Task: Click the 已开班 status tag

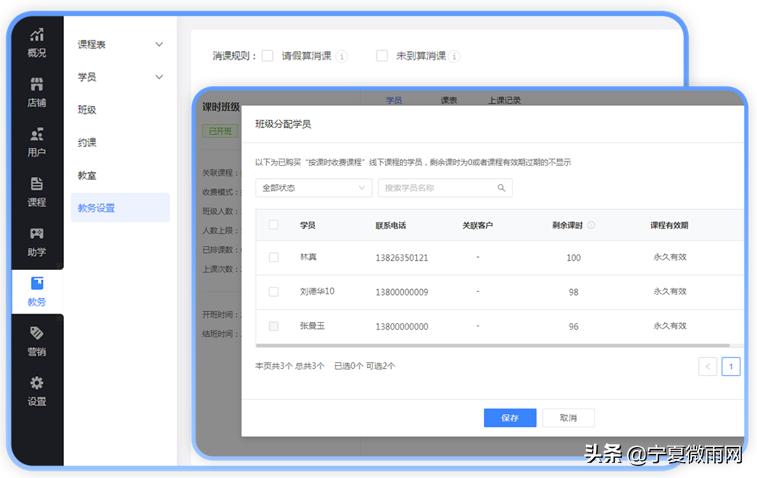Action: point(220,131)
